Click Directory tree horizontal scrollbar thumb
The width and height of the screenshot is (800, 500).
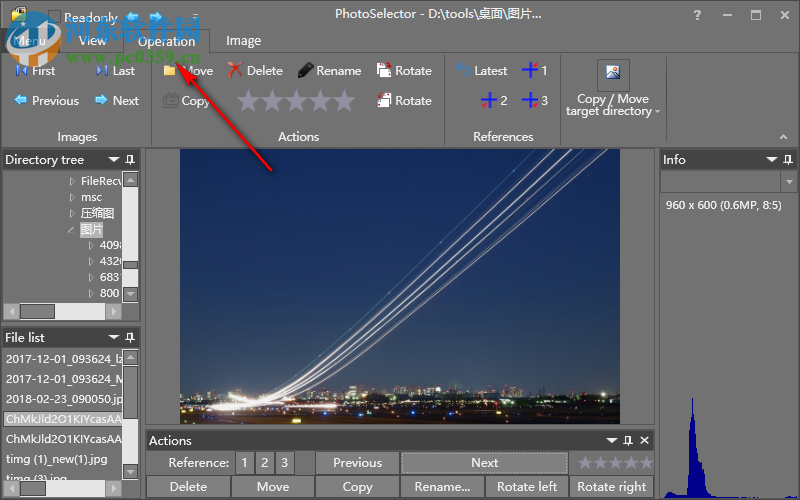[37, 311]
